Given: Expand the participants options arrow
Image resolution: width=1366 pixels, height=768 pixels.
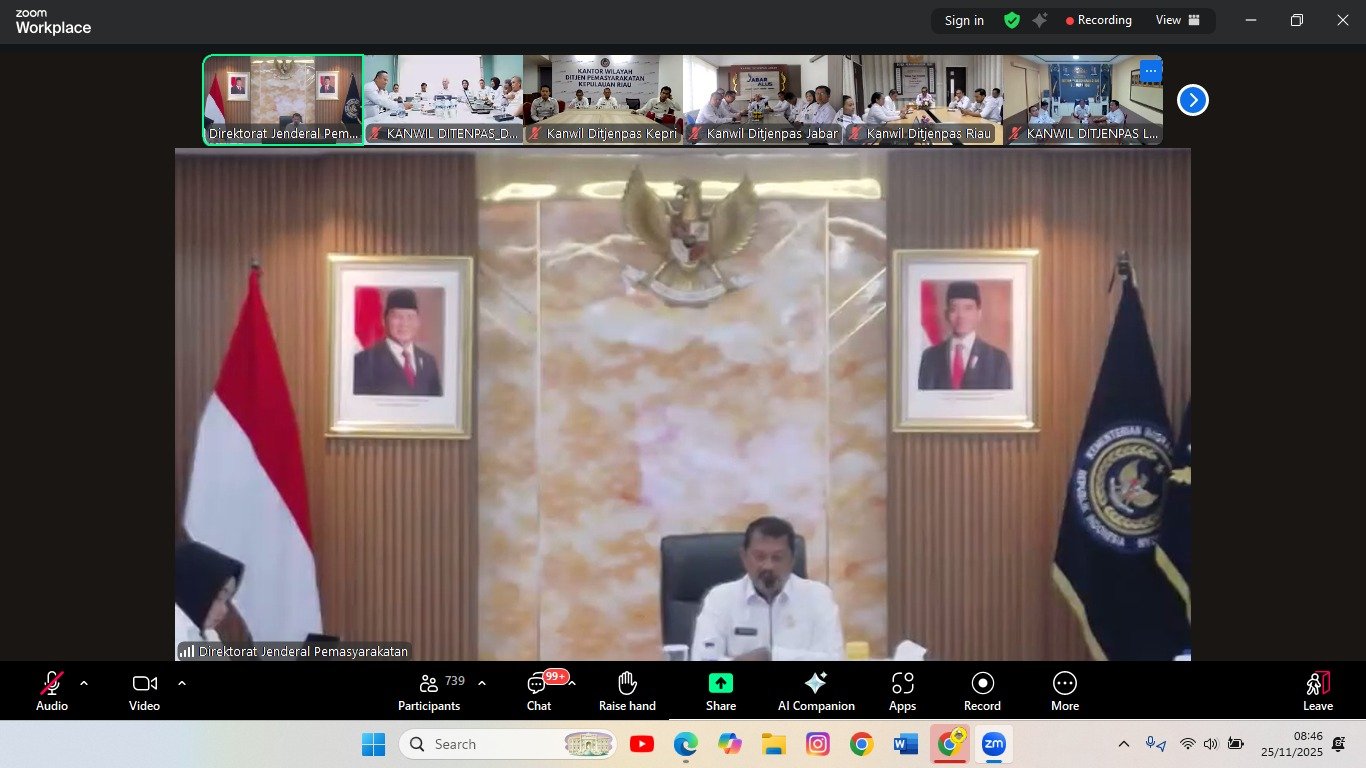Looking at the screenshot, I should [x=482, y=683].
